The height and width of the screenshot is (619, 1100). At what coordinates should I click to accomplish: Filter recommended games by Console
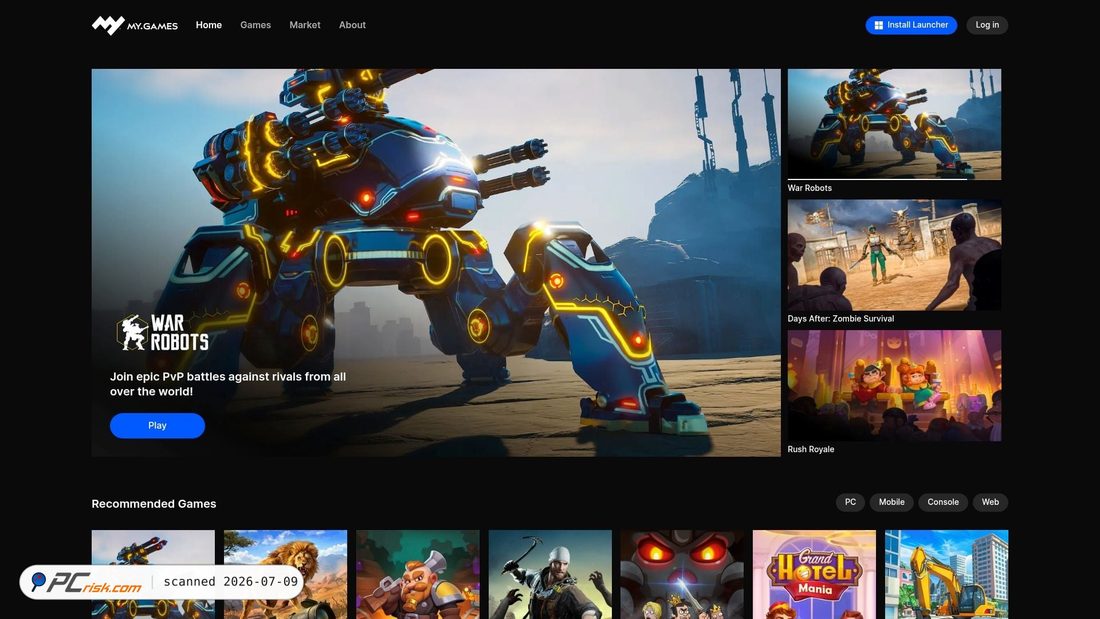[x=943, y=502]
